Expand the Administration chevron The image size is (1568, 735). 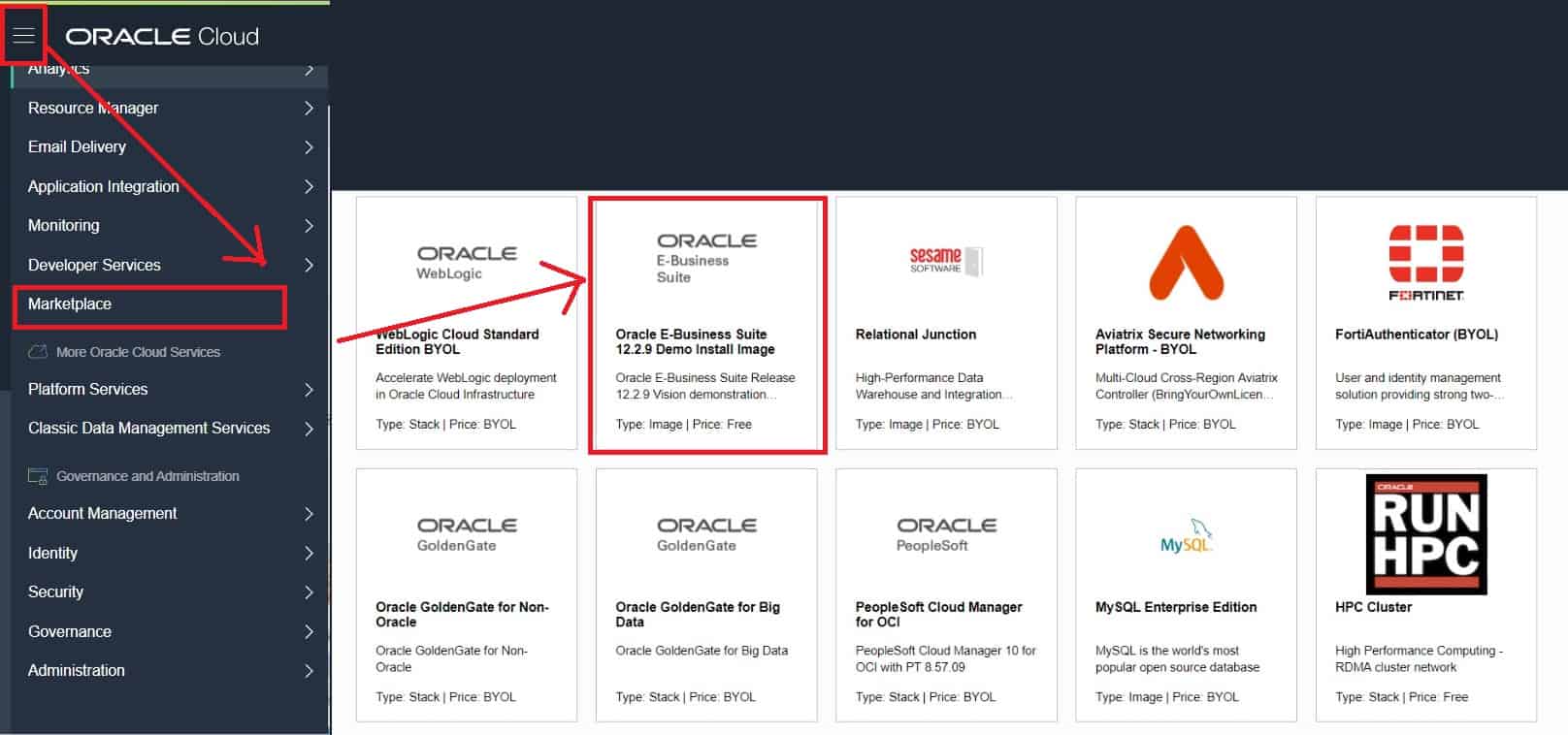click(309, 671)
